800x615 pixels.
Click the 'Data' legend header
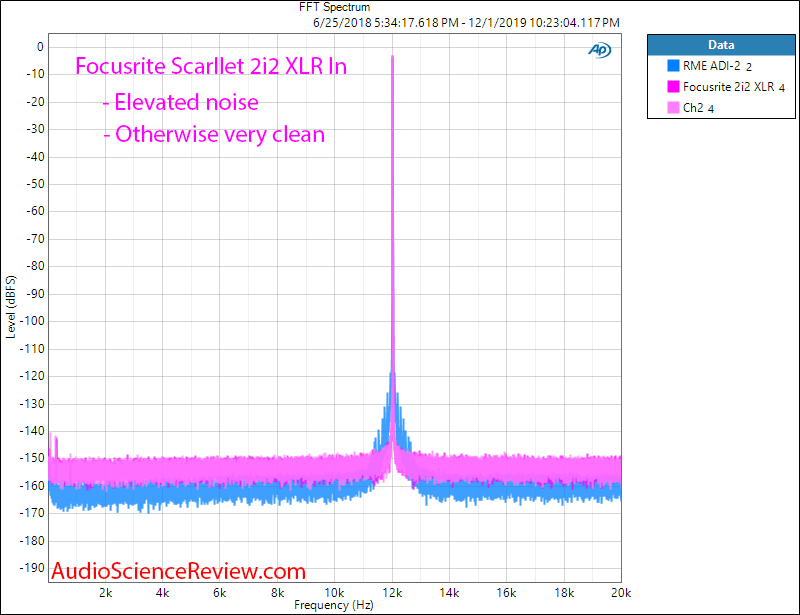721,45
